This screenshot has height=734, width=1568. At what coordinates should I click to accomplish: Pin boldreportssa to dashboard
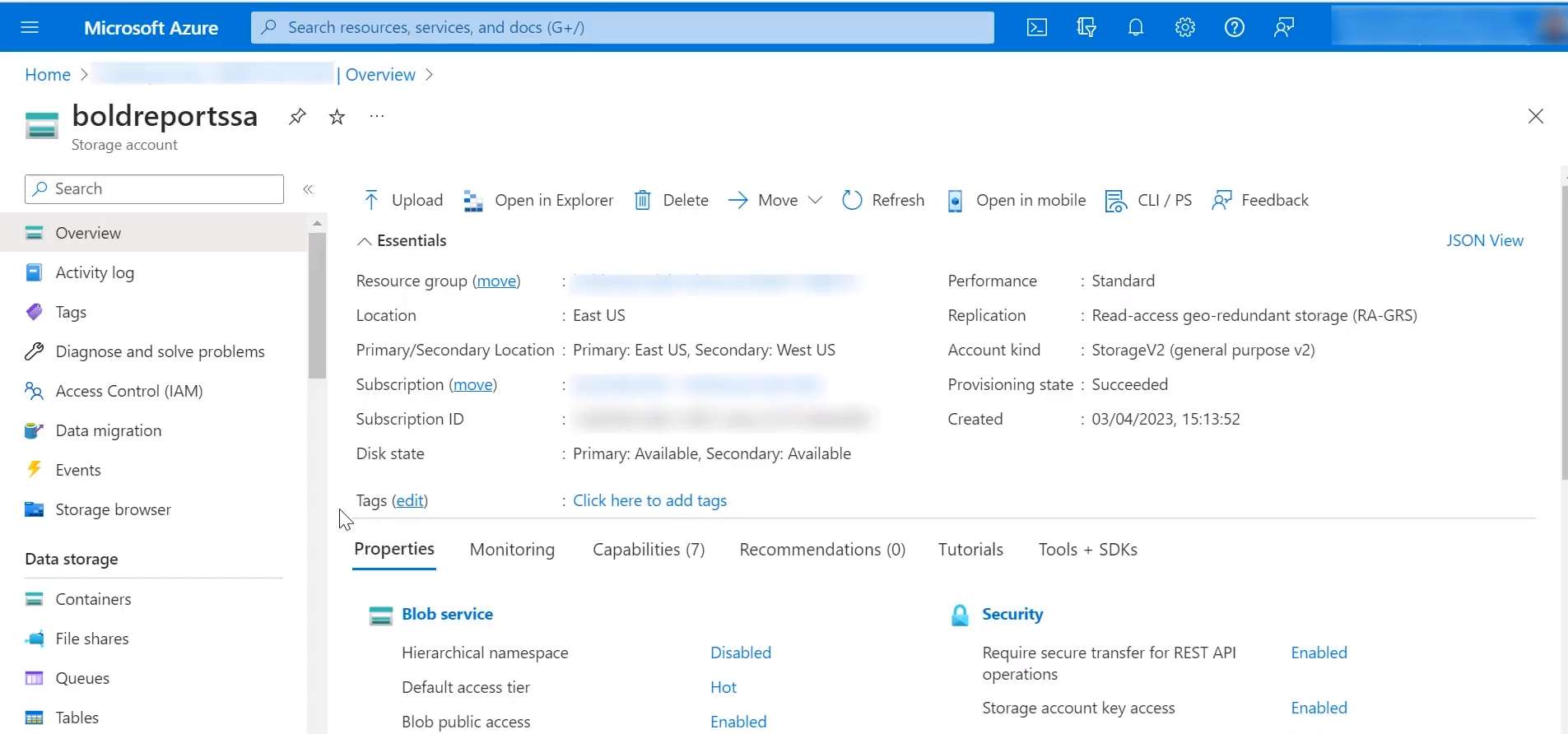[297, 117]
